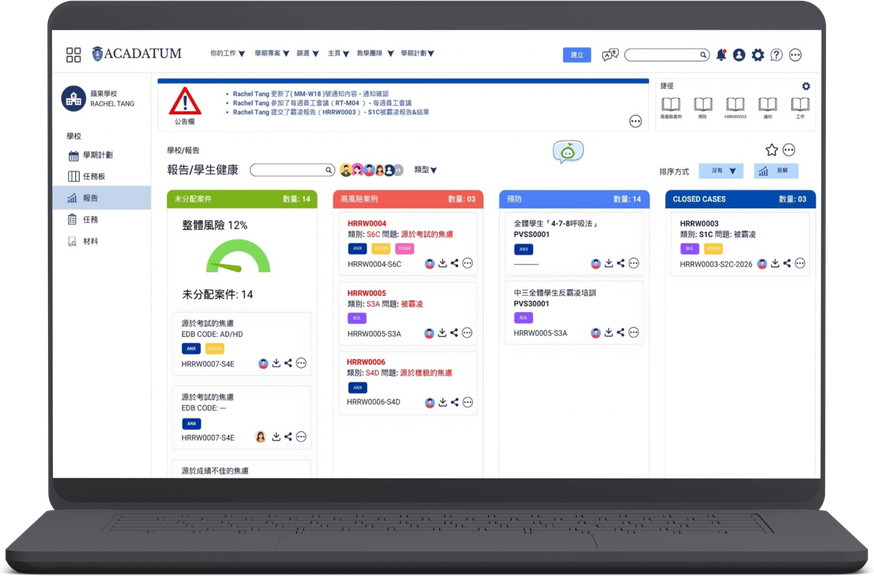The width and height of the screenshot is (874, 576).
Task: Expand the 學期專案 menu
Action: pyautogui.click(x=272, y=54)
